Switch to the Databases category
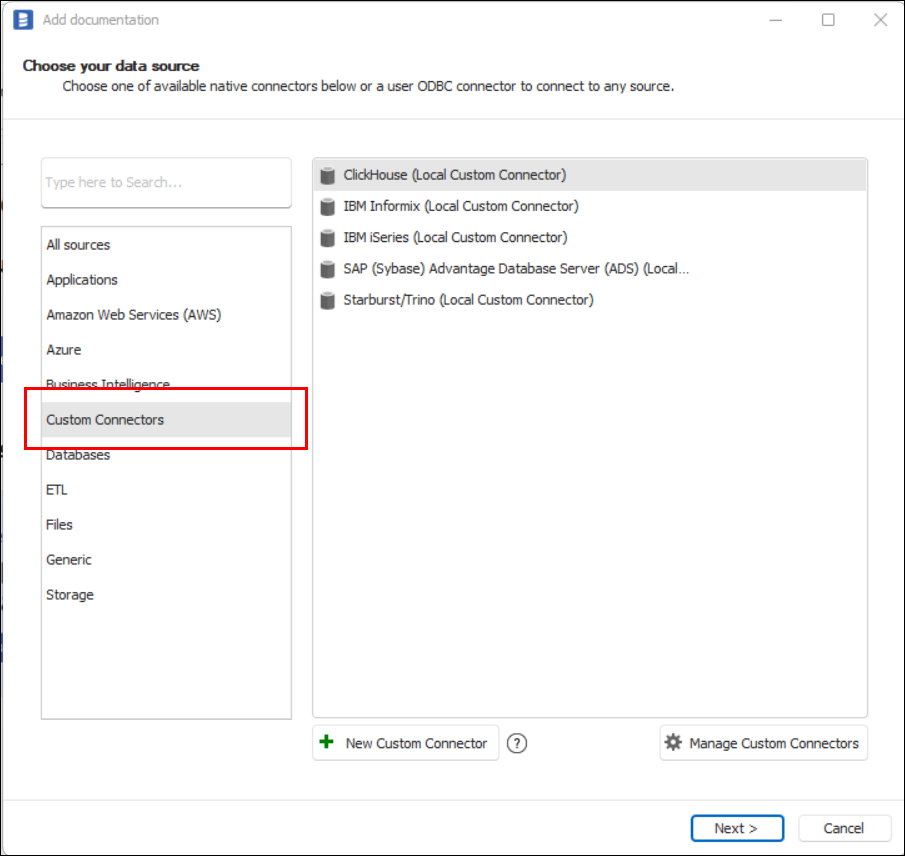Viewport: 905px width, 856px height. [78, 455]
